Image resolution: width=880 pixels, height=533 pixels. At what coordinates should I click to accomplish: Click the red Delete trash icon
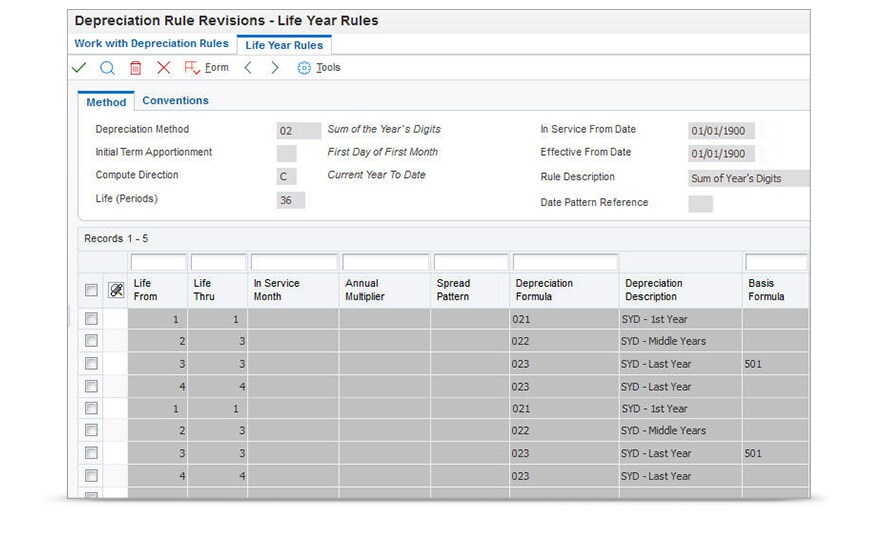135,68
